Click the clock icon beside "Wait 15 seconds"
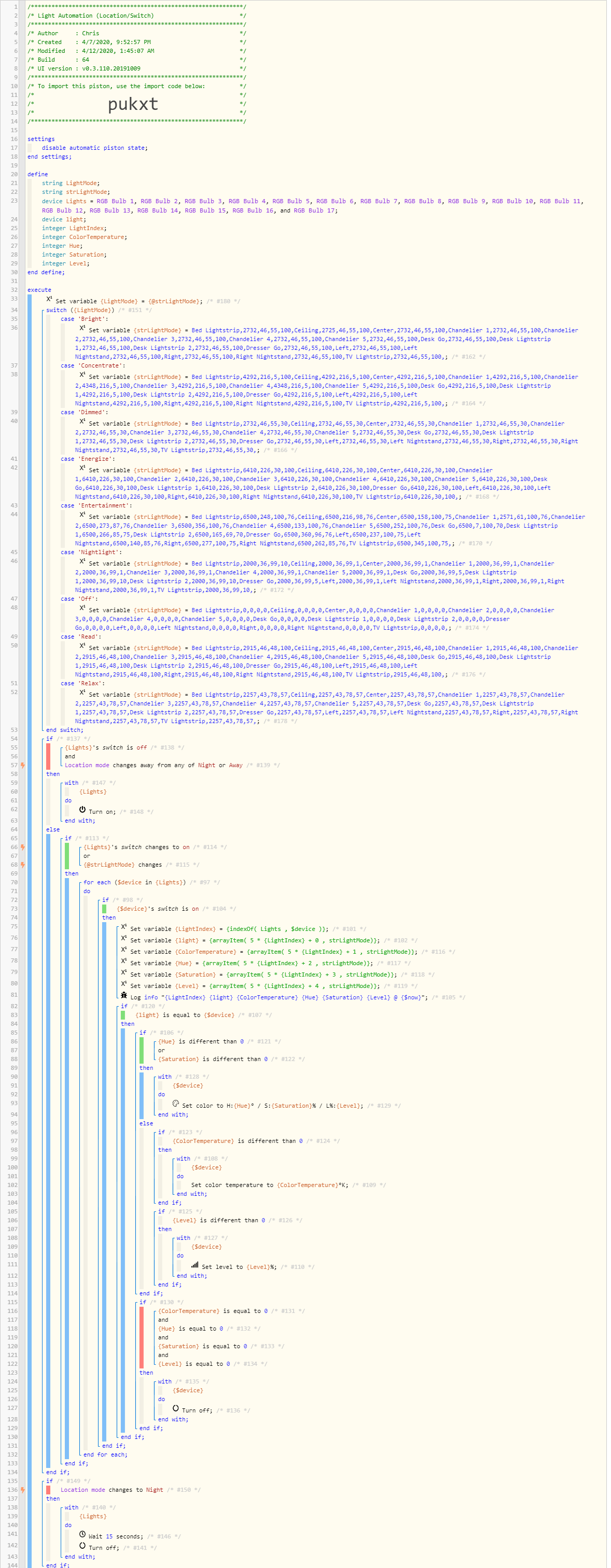This screenshot has width=611, height=1568. point(82,1534)
